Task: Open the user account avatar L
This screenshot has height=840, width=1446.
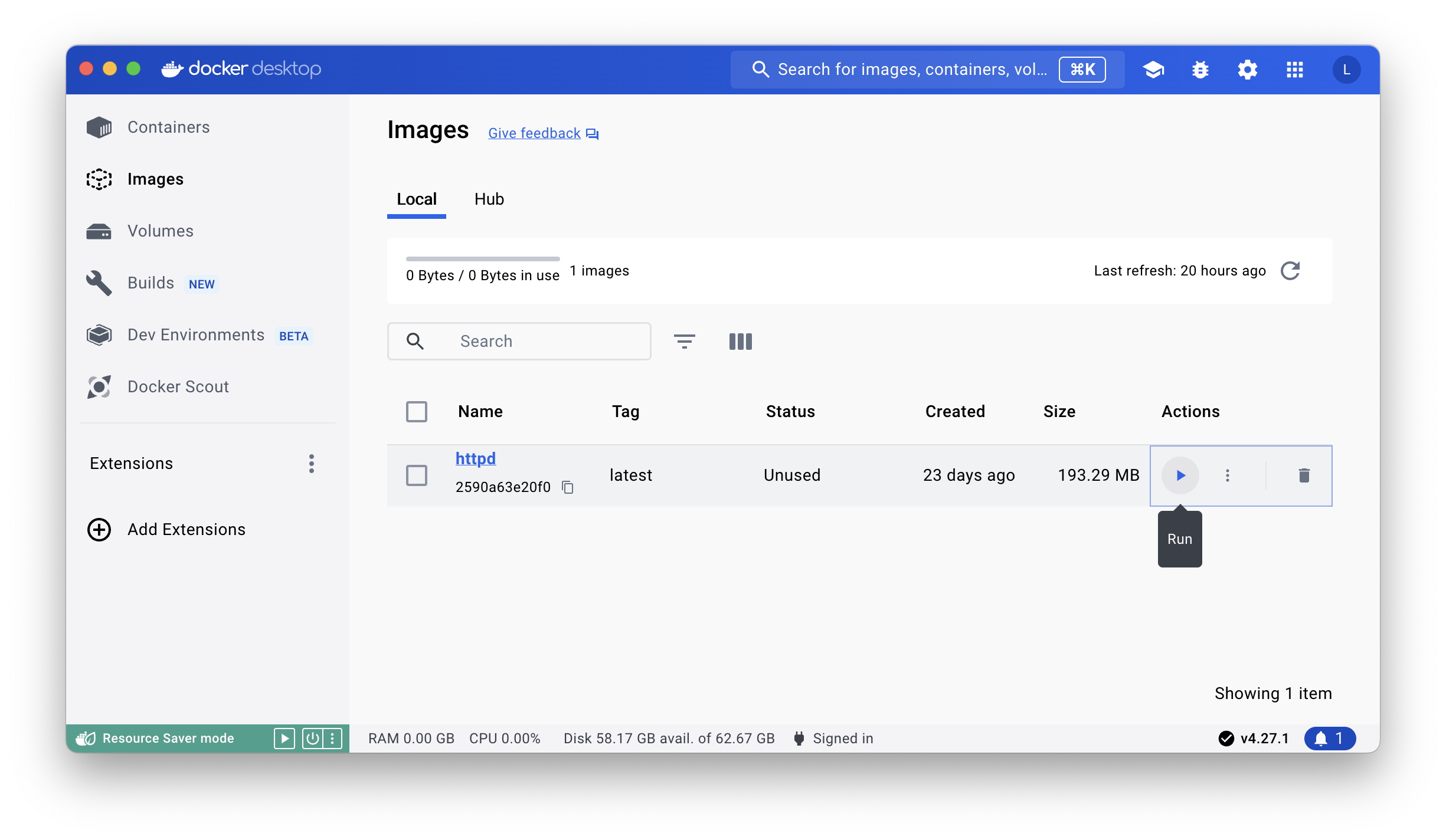Action: coord(1347,70)
